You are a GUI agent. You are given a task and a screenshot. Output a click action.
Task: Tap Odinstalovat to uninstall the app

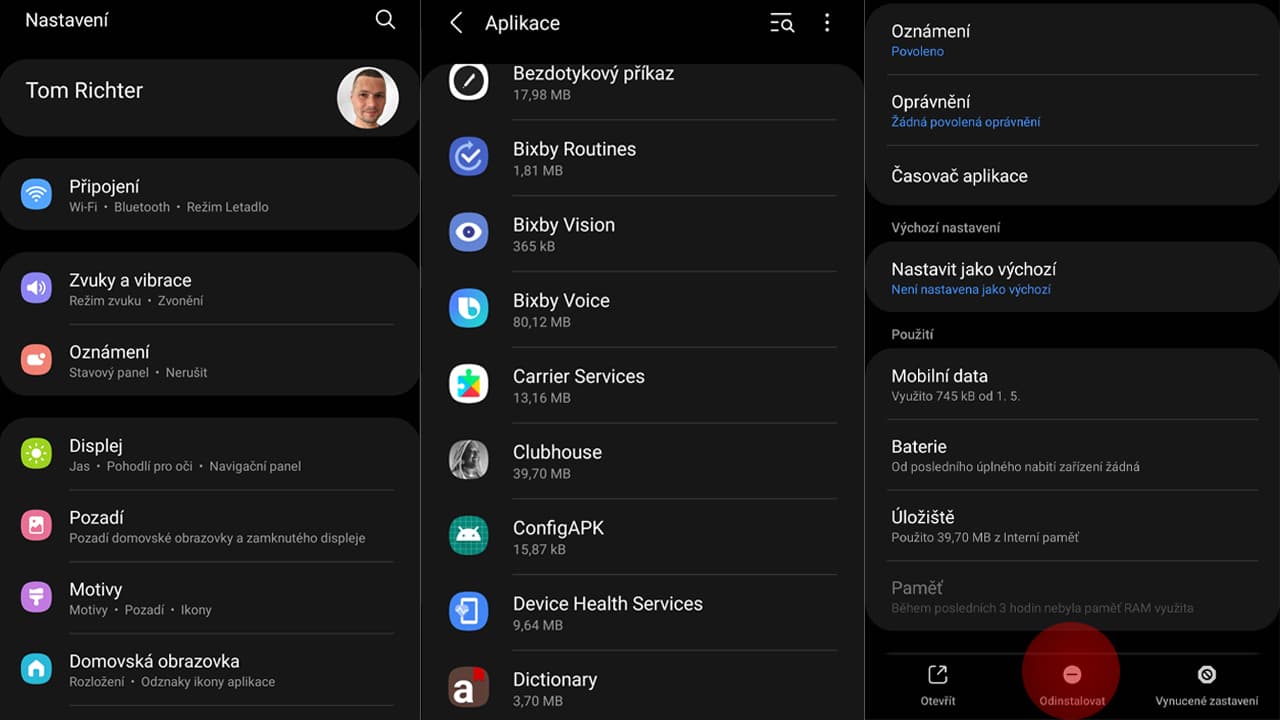click(x=1072, y=685)
